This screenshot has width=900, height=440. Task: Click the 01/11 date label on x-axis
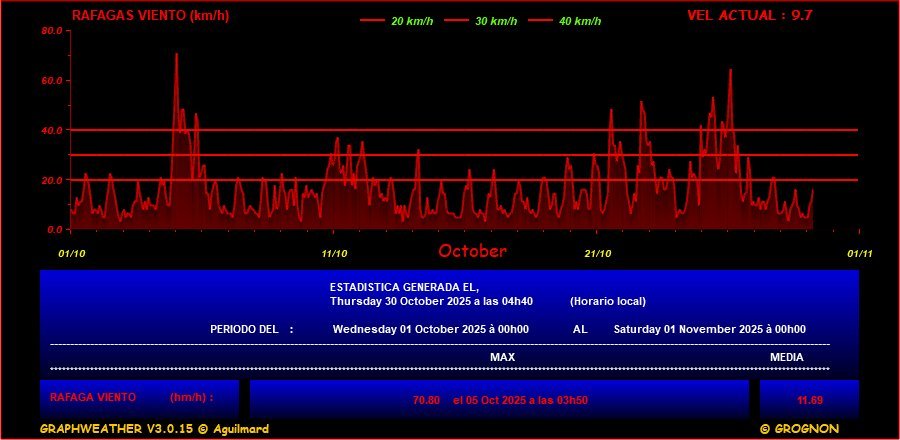tap(860, 253)
